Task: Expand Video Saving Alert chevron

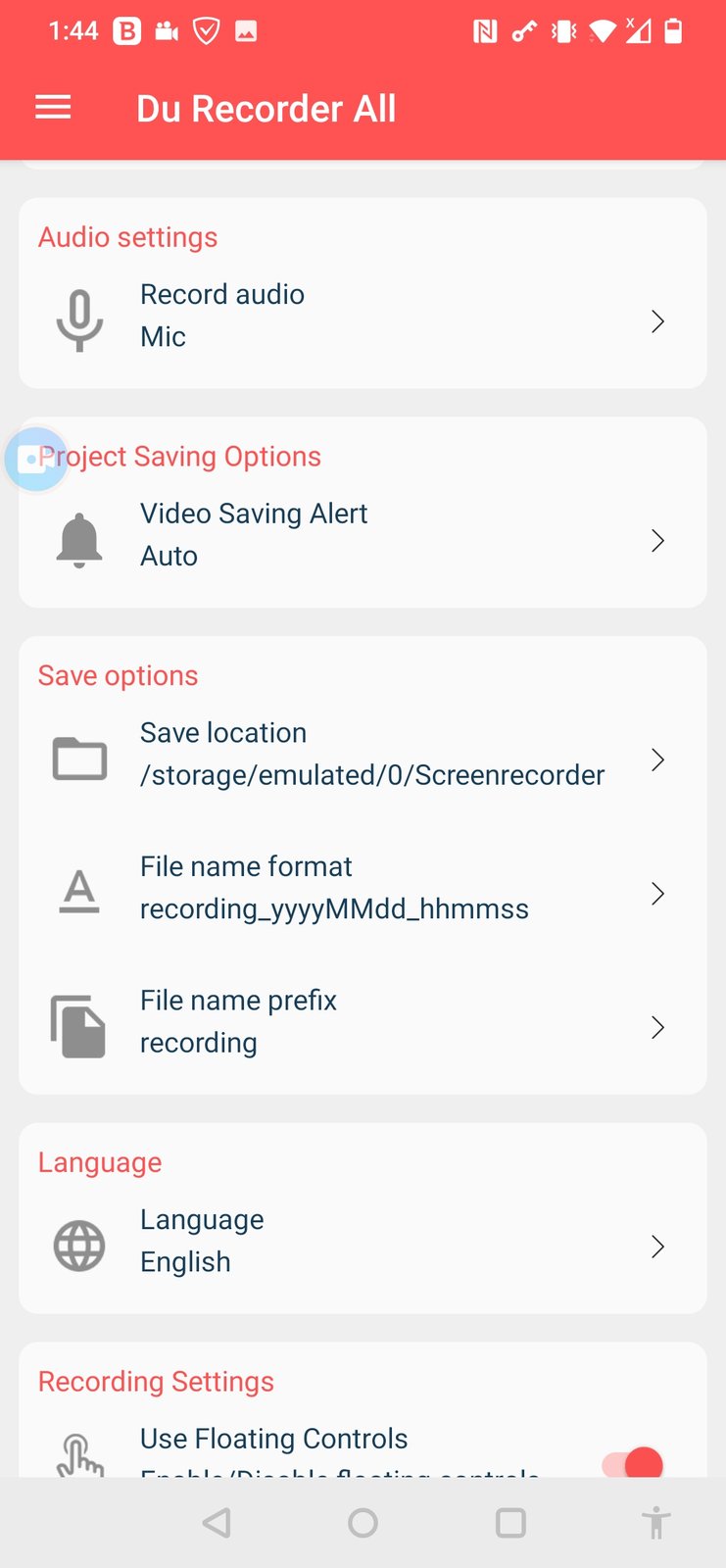Action: point(657,541)
